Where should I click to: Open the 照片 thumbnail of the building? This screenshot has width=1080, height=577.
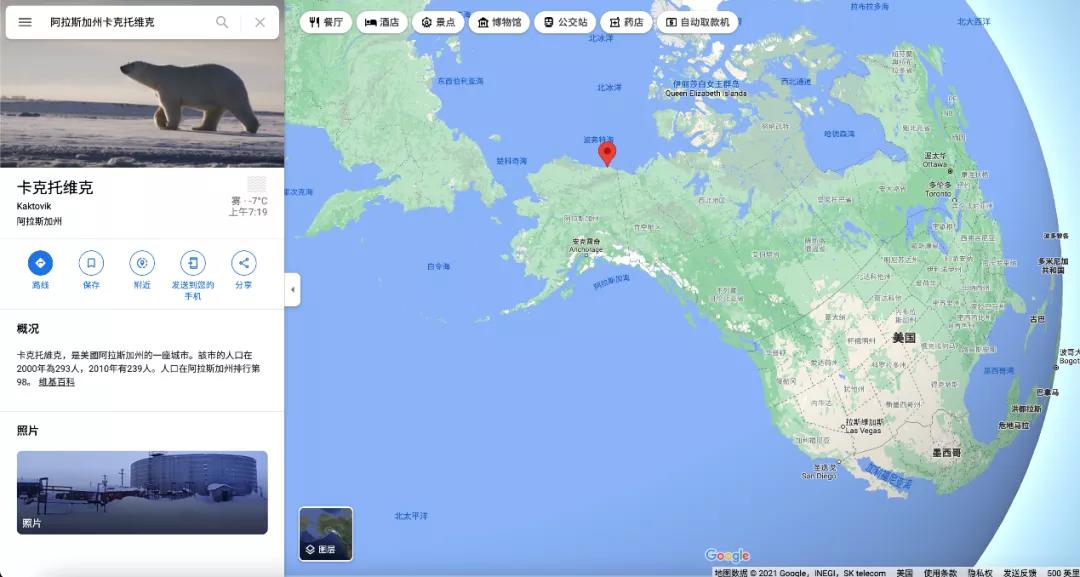point(142,492)
